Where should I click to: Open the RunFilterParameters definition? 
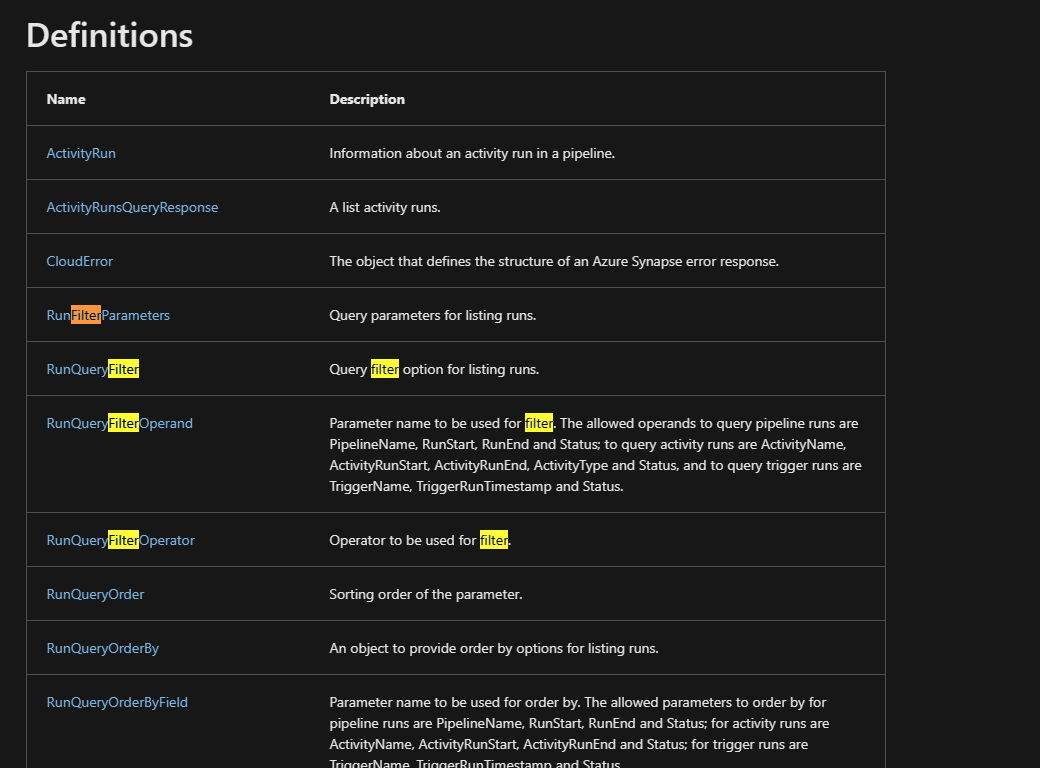click(108, 314)
